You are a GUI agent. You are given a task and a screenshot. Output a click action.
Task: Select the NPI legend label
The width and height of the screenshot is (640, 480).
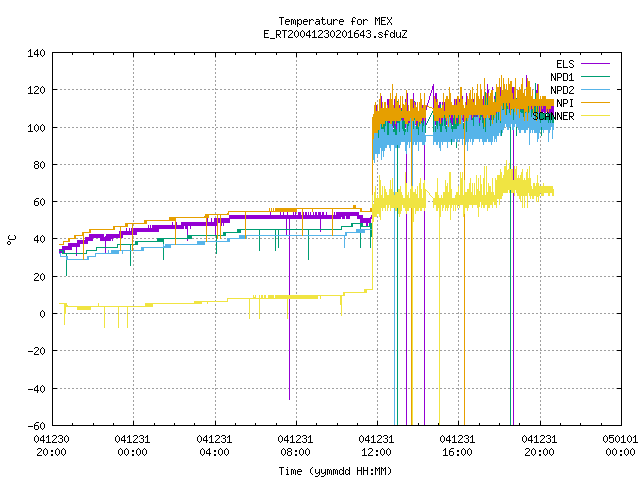[565, 103]
